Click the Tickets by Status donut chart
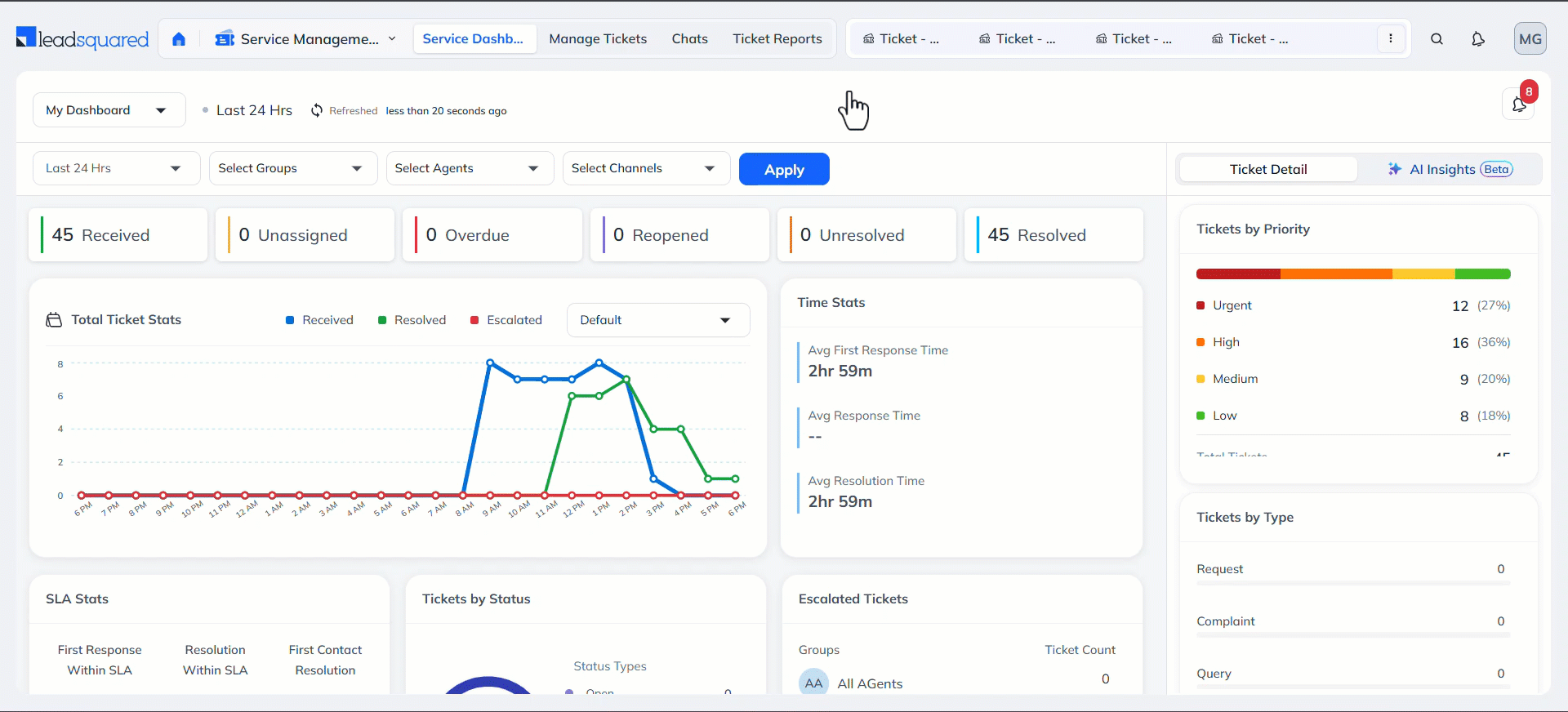 (x=488, y=686)
